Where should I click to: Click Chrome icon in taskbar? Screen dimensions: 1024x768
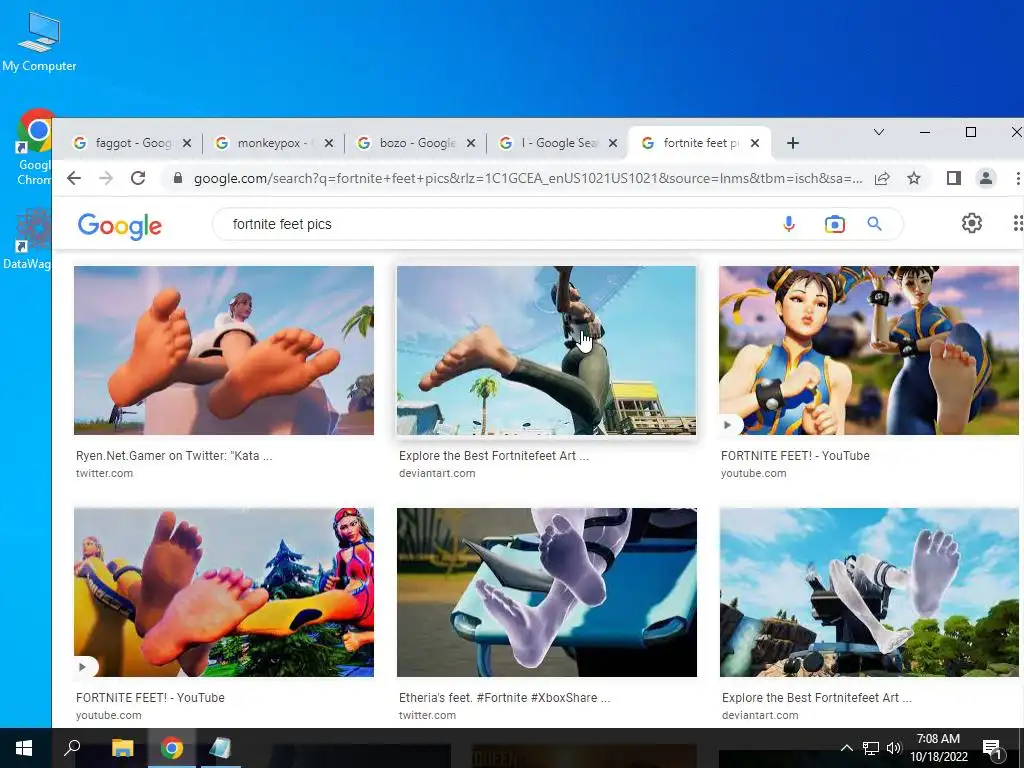click(172, 748)
